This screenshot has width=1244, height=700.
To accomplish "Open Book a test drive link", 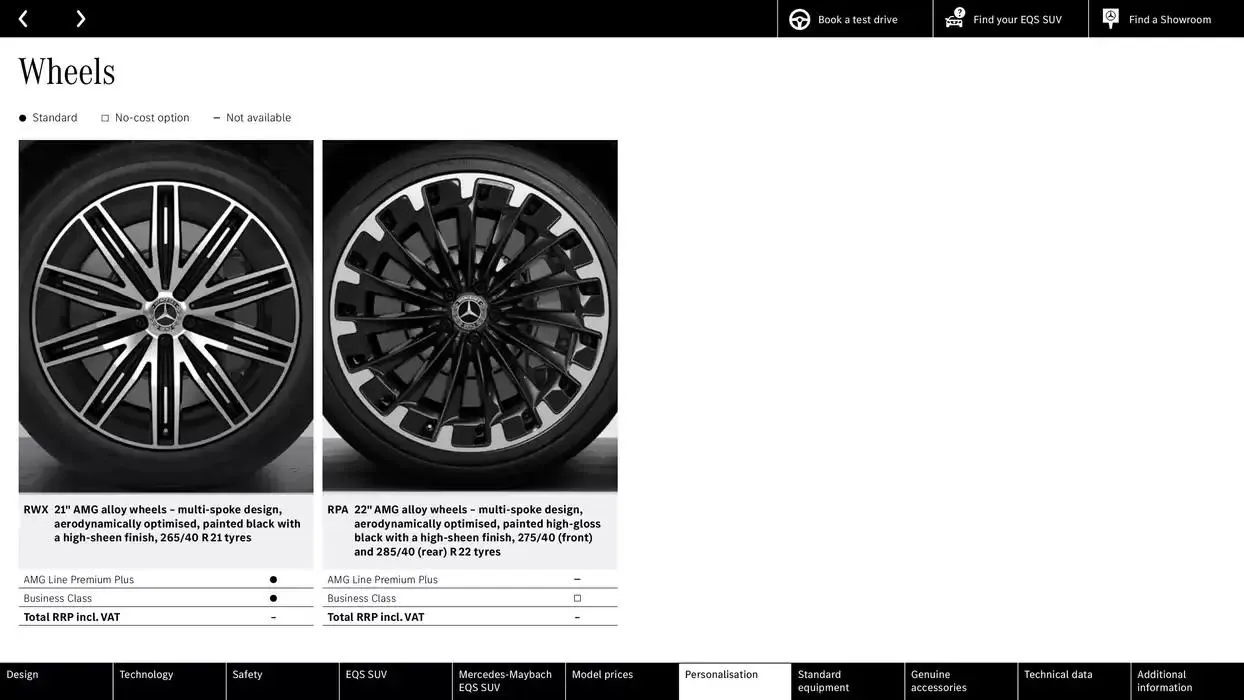I will [x=857, y=20].
